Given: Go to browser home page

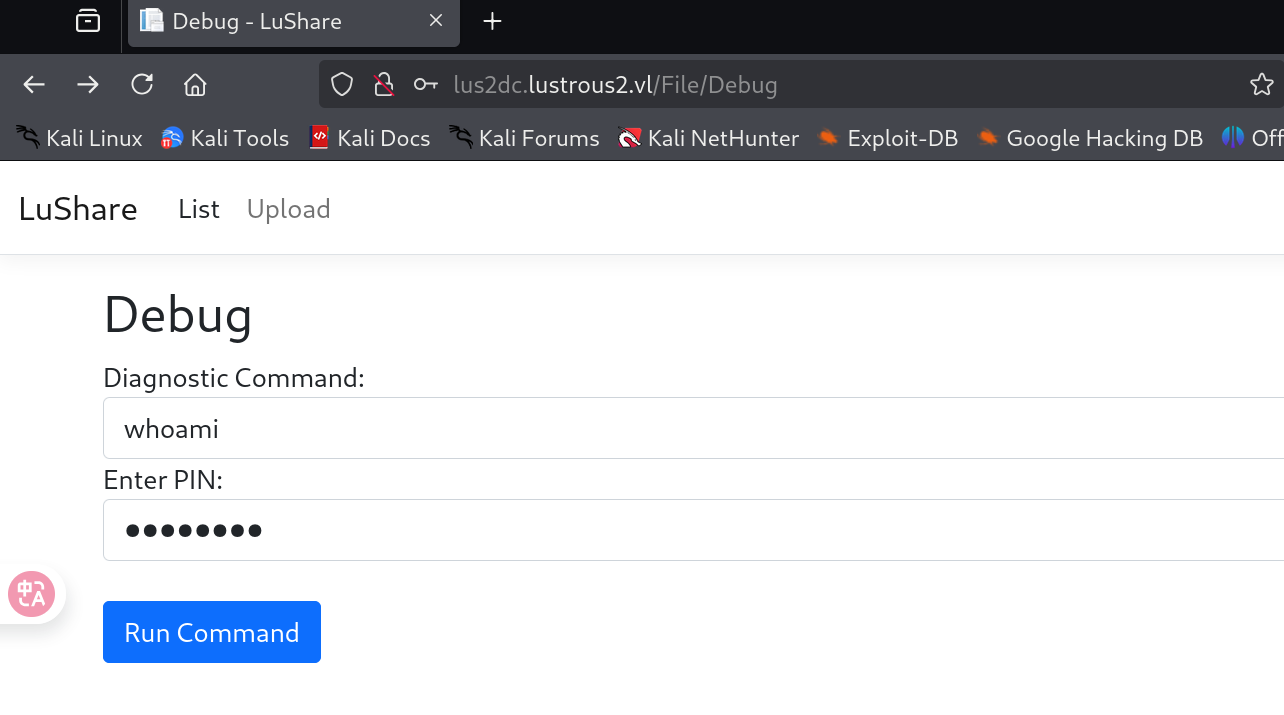Looking at the screenshot, I should click(x=195, y=85).
